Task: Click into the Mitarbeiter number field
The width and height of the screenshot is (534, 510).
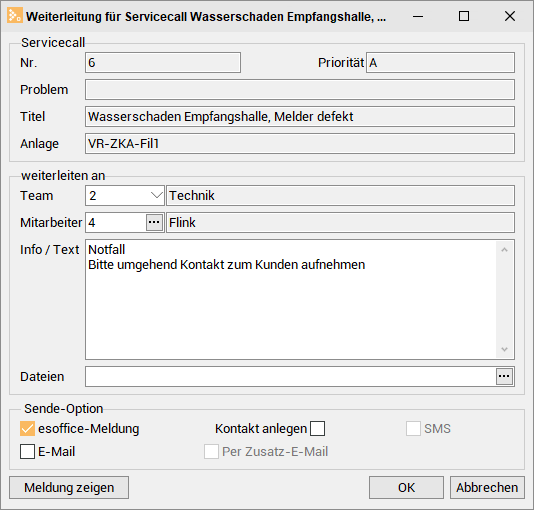Action: (116, 223)
